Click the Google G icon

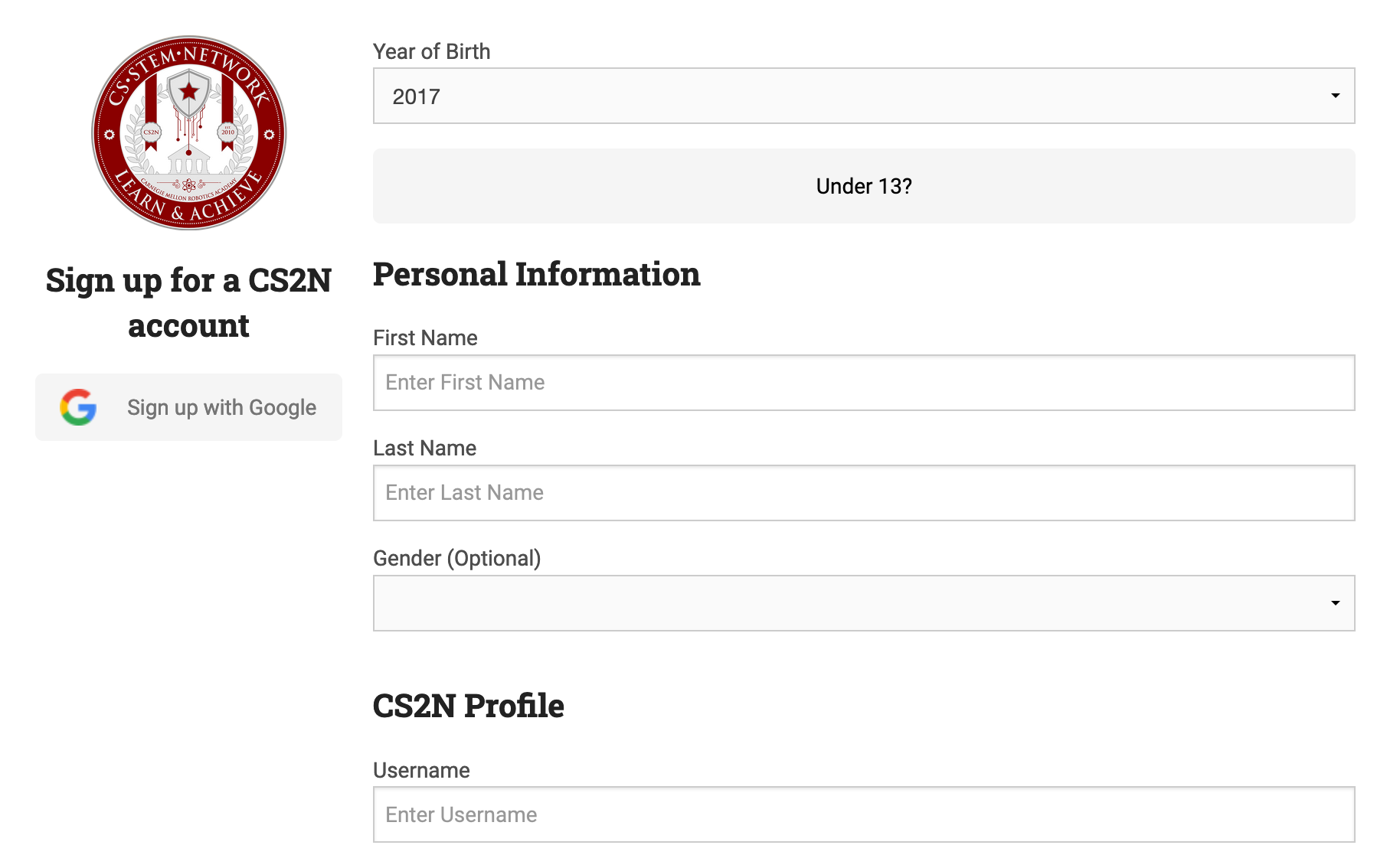[x=78, y=407]
